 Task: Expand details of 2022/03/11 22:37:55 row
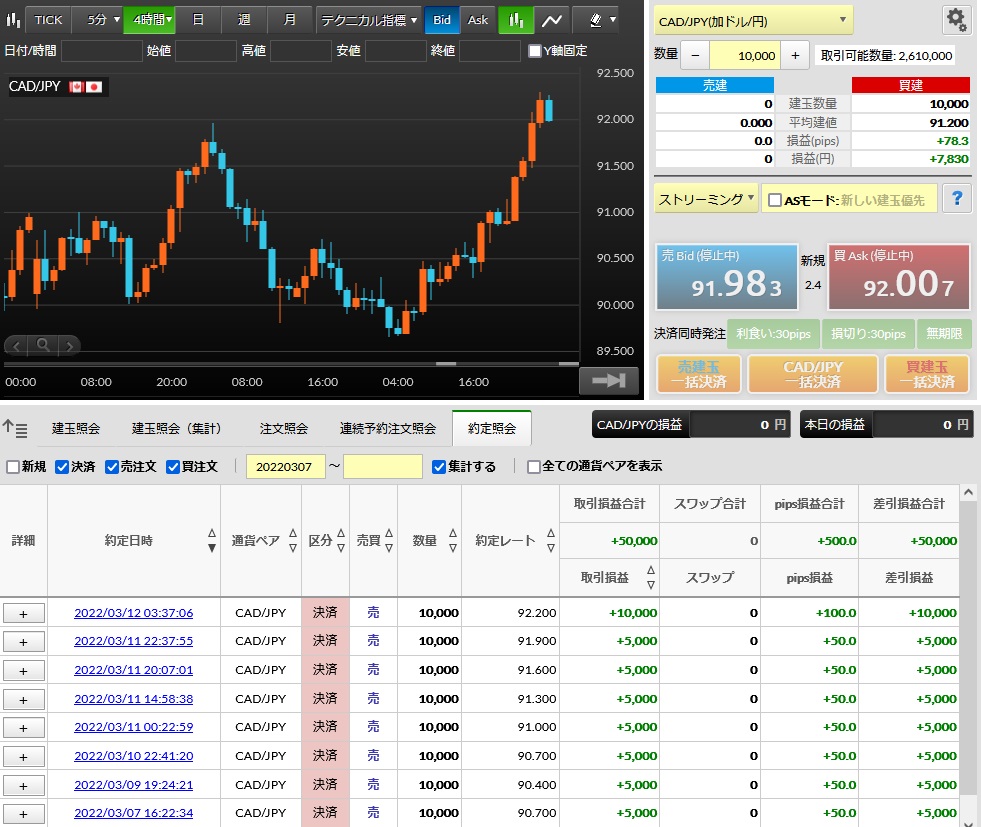coord(24,642)
